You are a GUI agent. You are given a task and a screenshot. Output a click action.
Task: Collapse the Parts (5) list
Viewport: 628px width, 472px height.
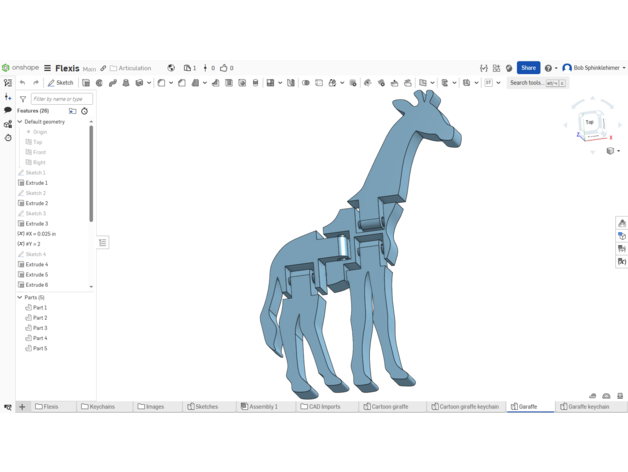click(19, 297)
